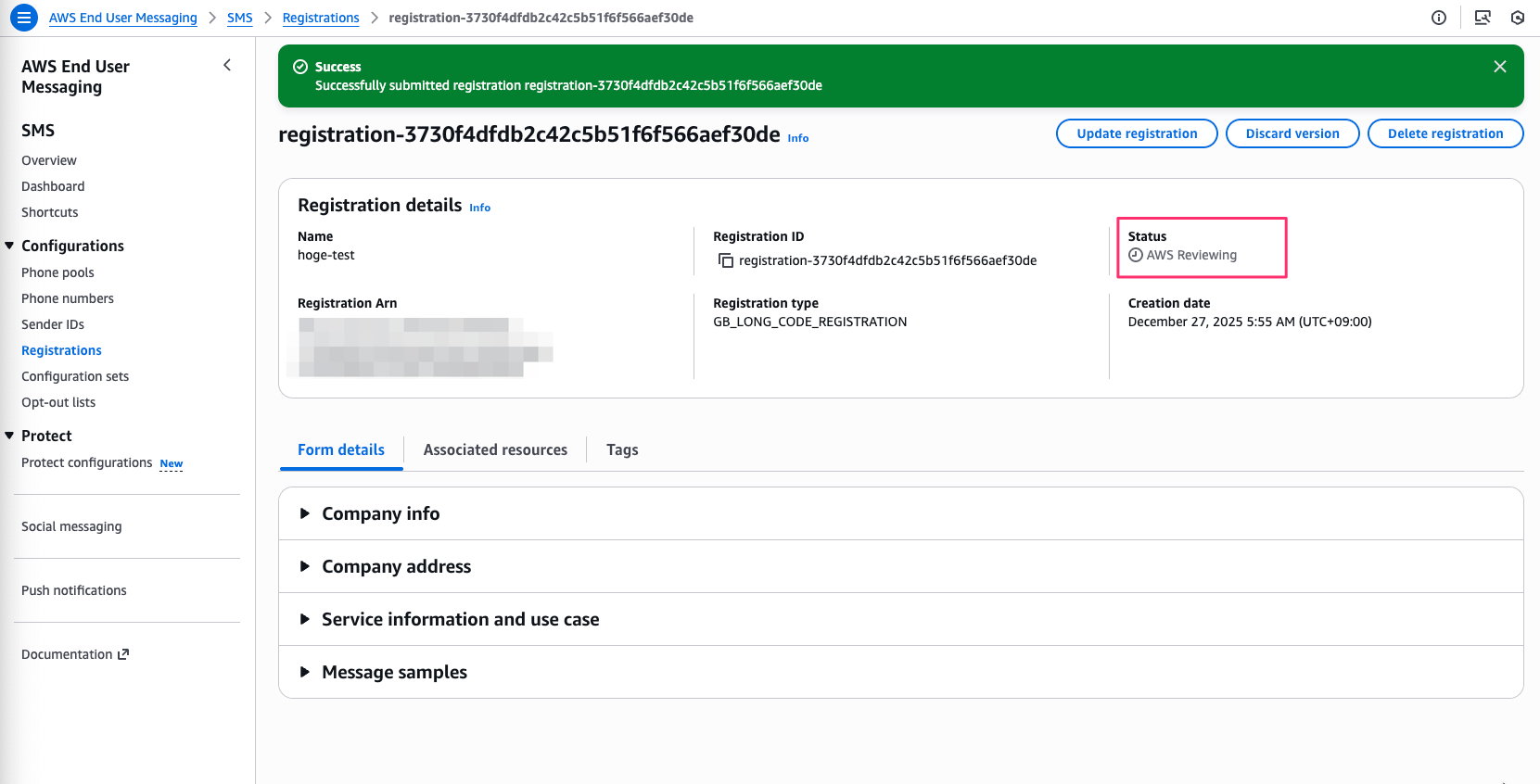
Task: Collapse the AWS End User Messaging sidebar
Action: click(227, 65)
